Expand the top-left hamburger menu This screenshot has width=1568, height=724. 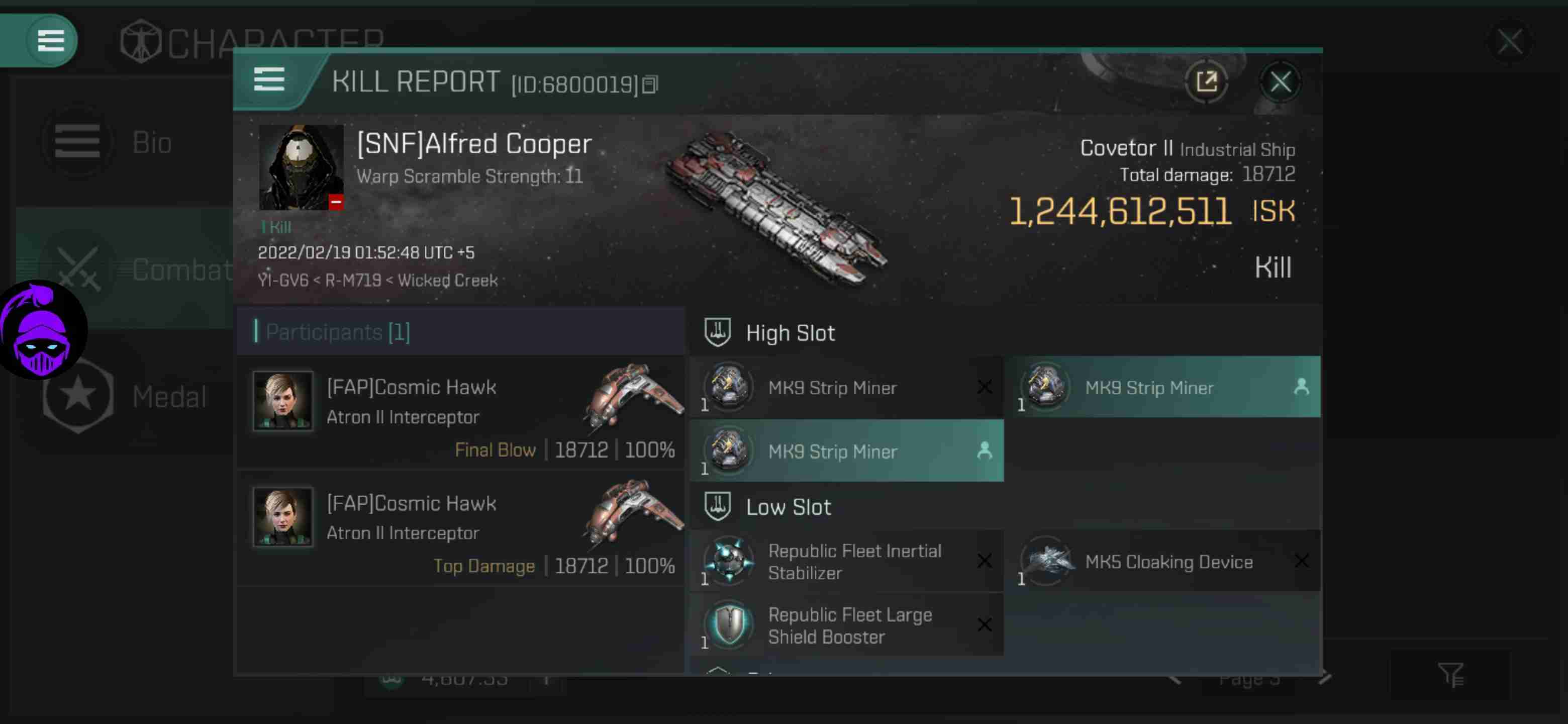pyautogui.click(x=50, y=40)
